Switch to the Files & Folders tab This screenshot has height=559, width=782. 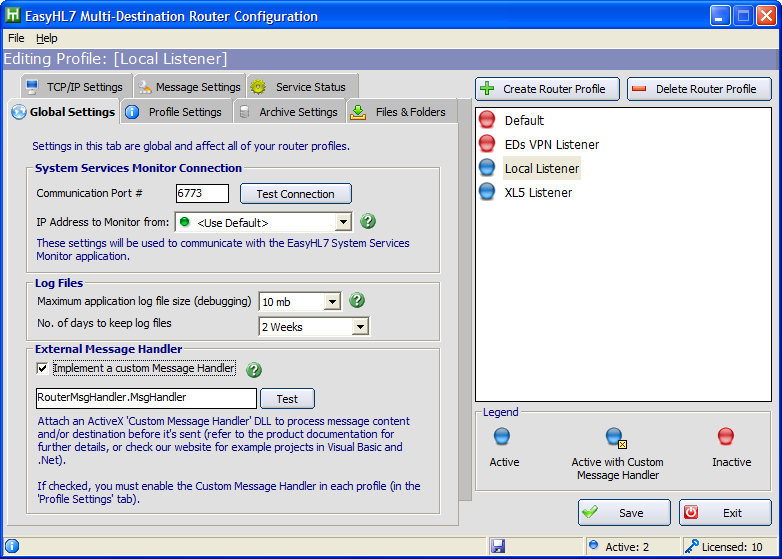coord(402,112)
